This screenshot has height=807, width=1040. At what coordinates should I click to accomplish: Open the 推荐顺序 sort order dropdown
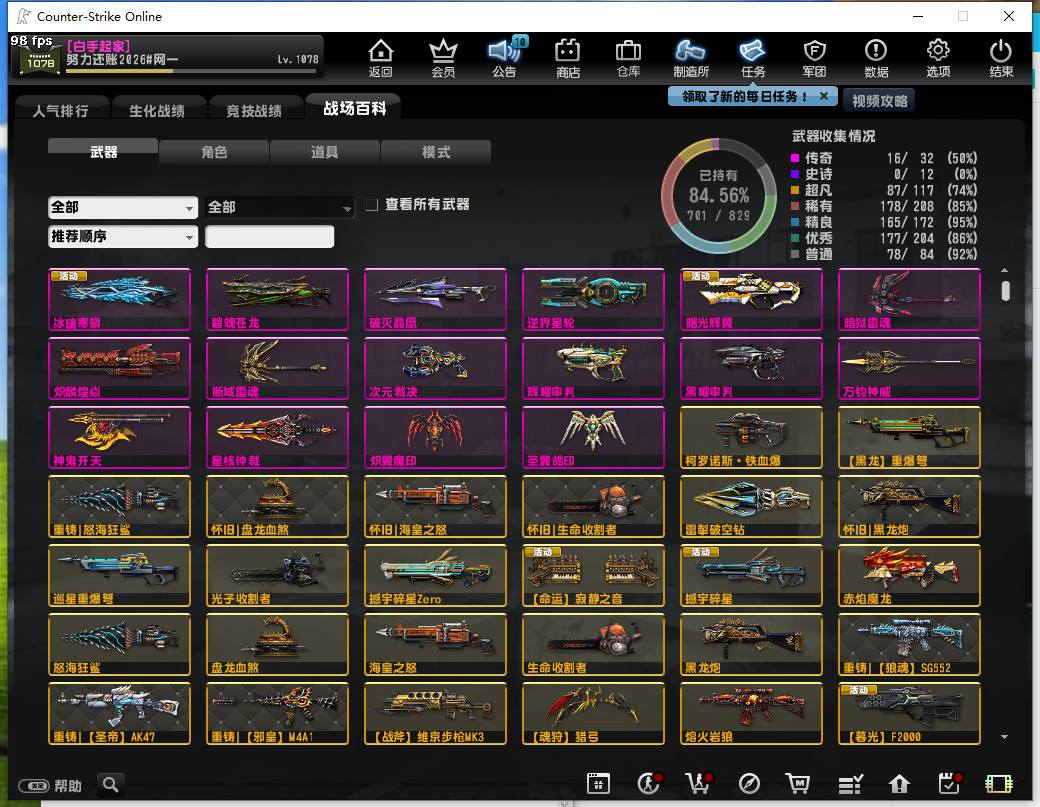tap(123, 237)
